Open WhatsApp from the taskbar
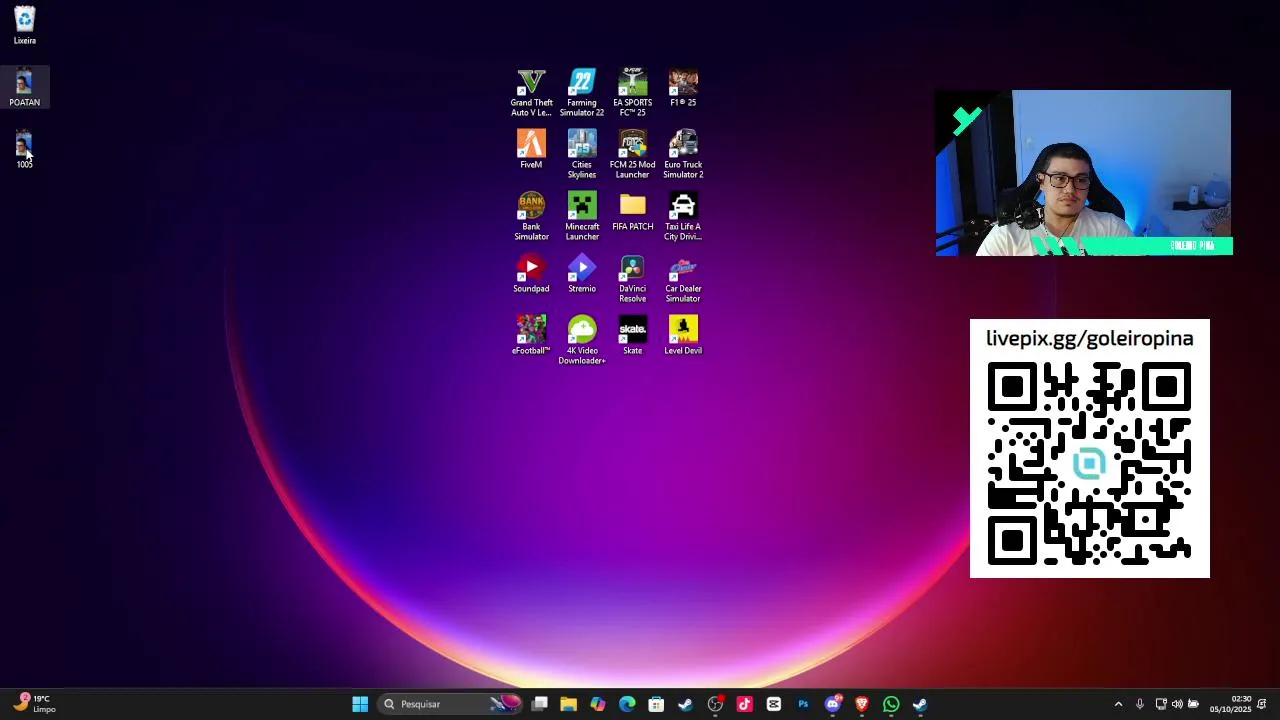 coord(891,704)
